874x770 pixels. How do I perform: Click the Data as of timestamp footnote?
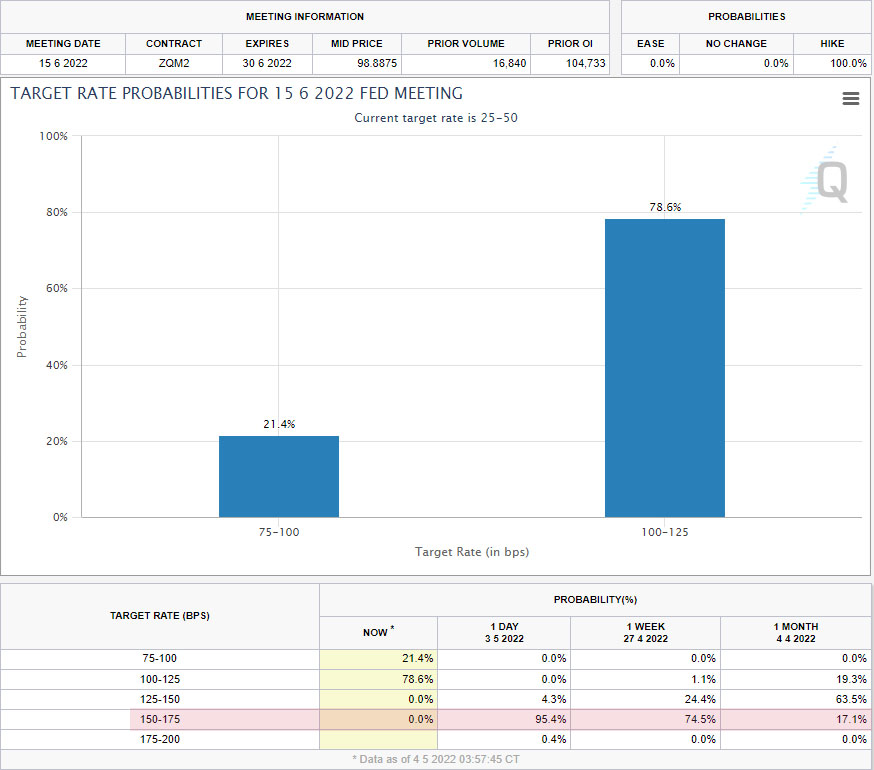pyautogui.click(x=436, y=759)
